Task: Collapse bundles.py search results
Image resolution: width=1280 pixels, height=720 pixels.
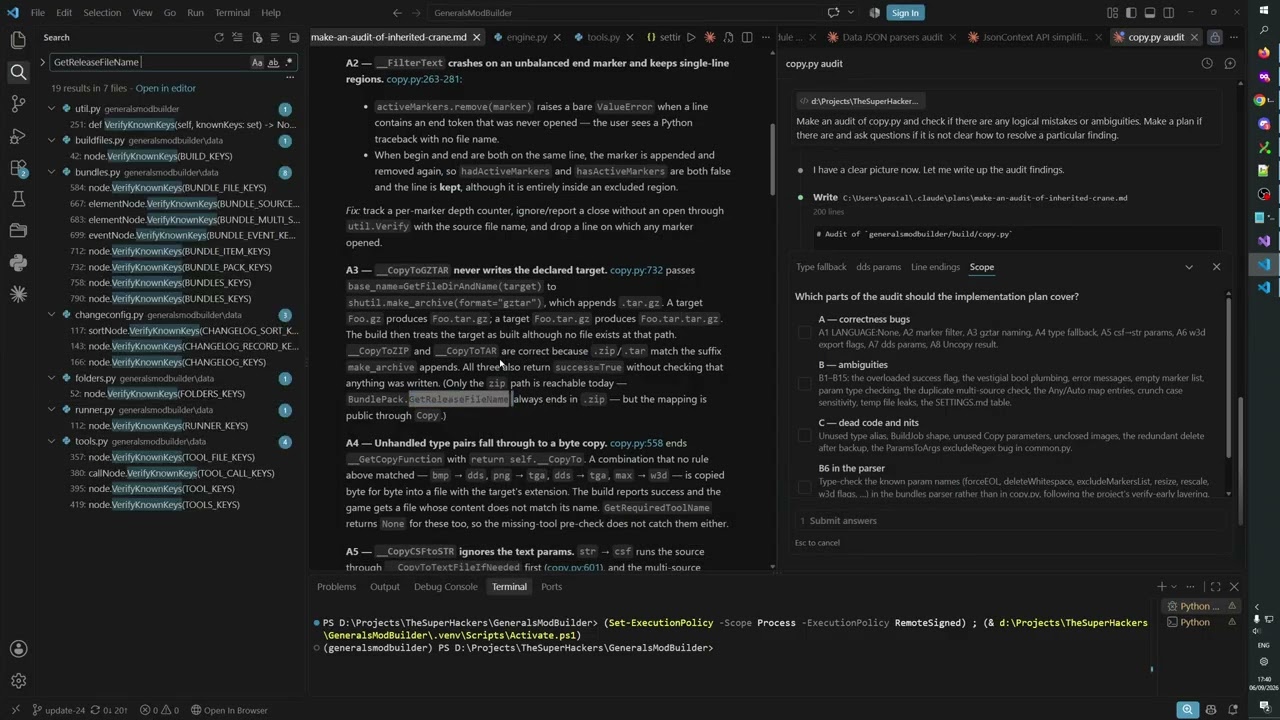Action: click(x=52, y=172)
